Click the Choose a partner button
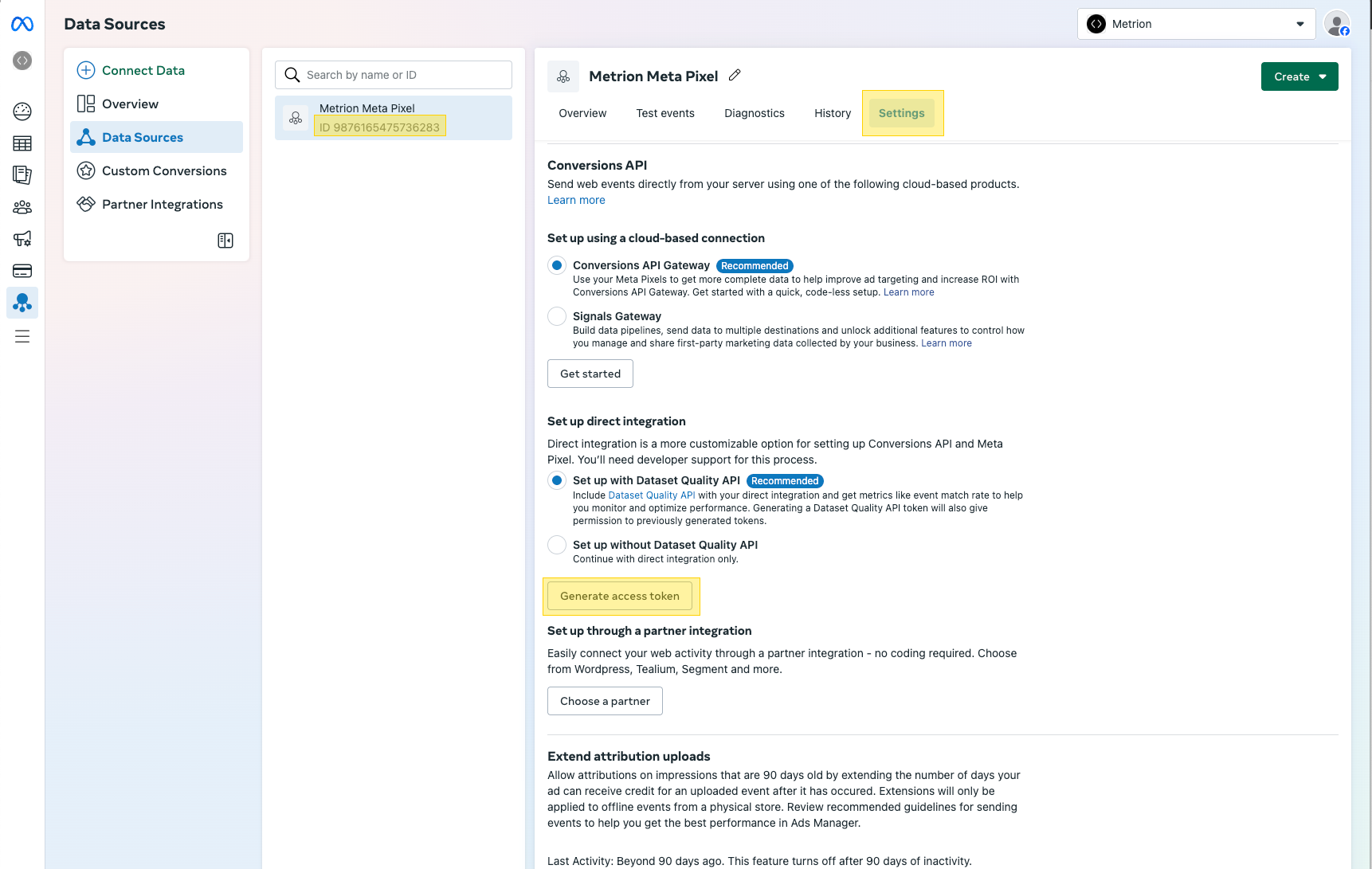The image size is (1372, 869). point(605,701)
